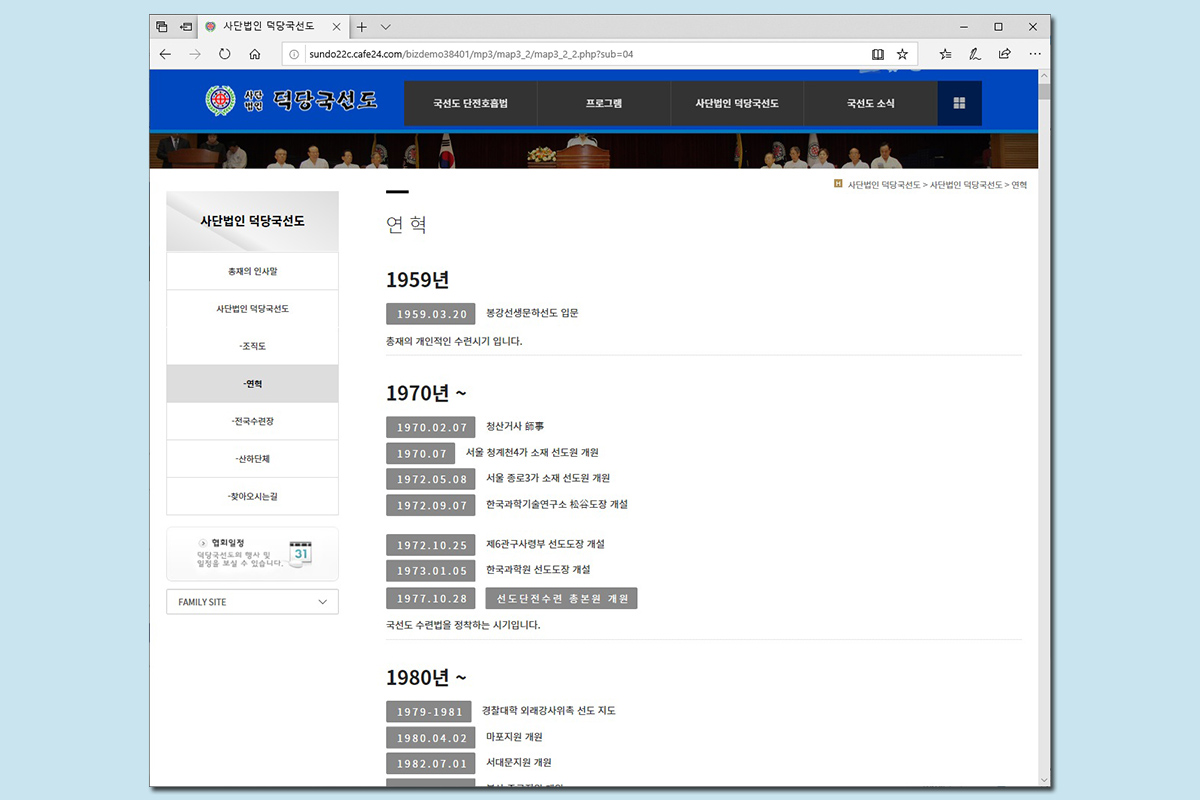
Task: Open the 국선도 단전호흡법 menu
Action: (470, 103)
